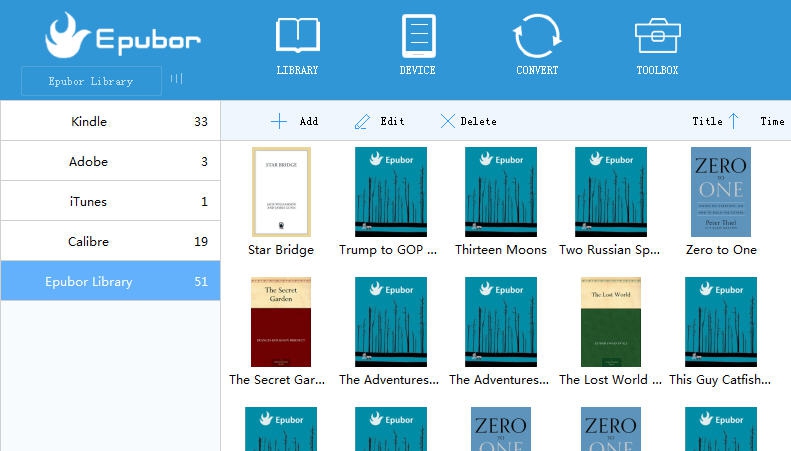Click the plus Add icon
Viewport: 791px width, 451px height.
(x=278, y=121)
